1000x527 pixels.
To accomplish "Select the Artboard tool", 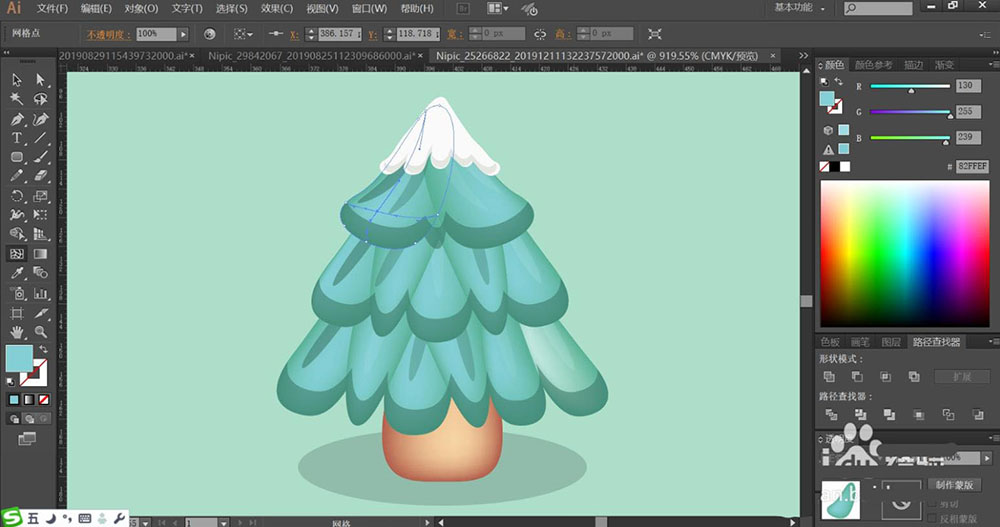I will 17,313.
